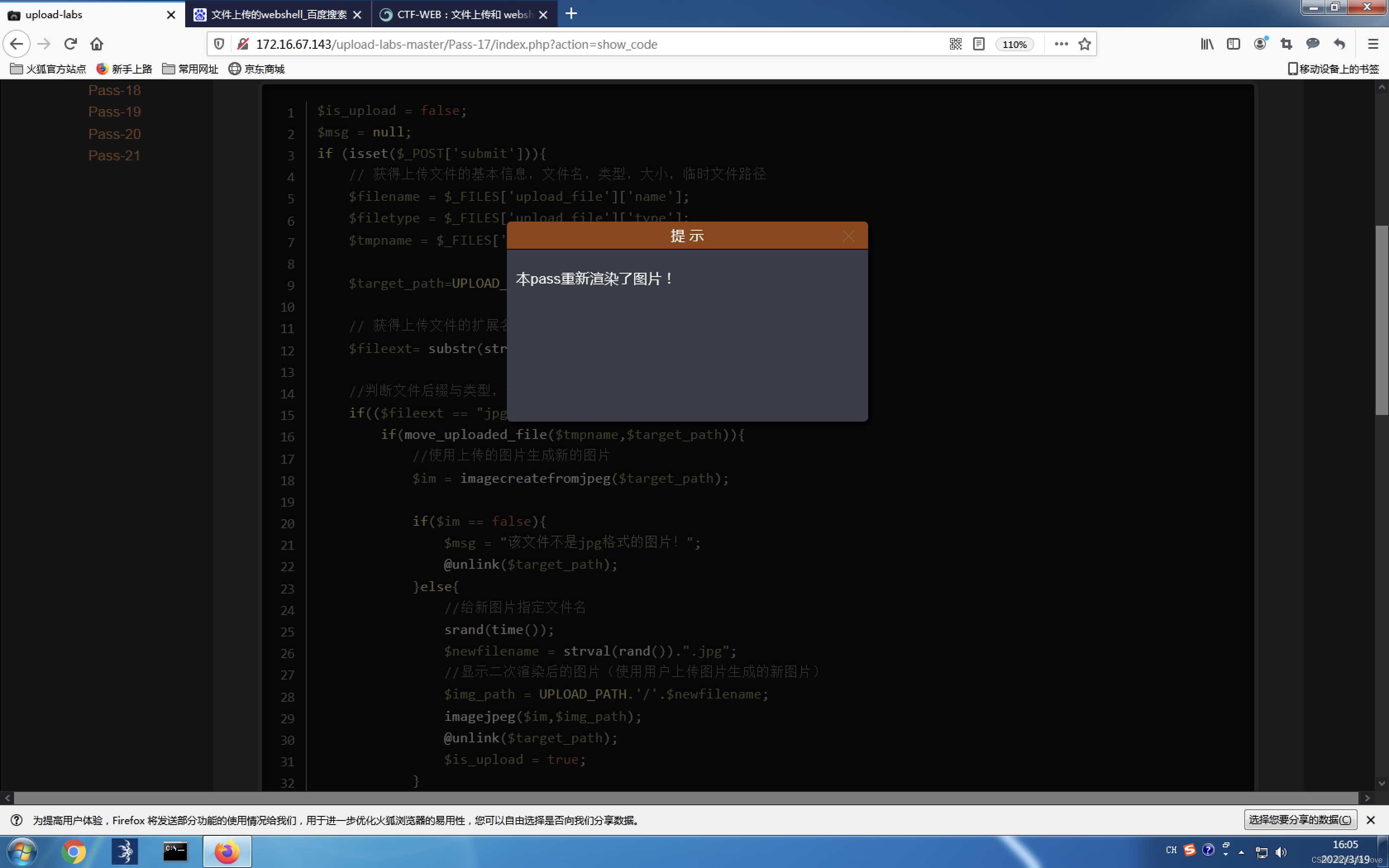Click the 110% zoom level indicator

[x=1014, y=45]
